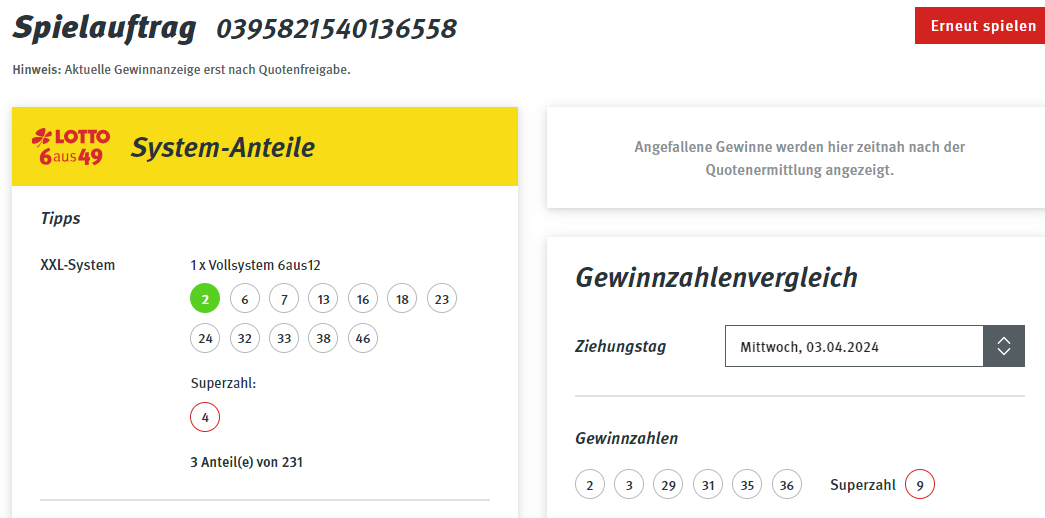Click the drawn Superzahl 9 circle

(x=920, y=485)
